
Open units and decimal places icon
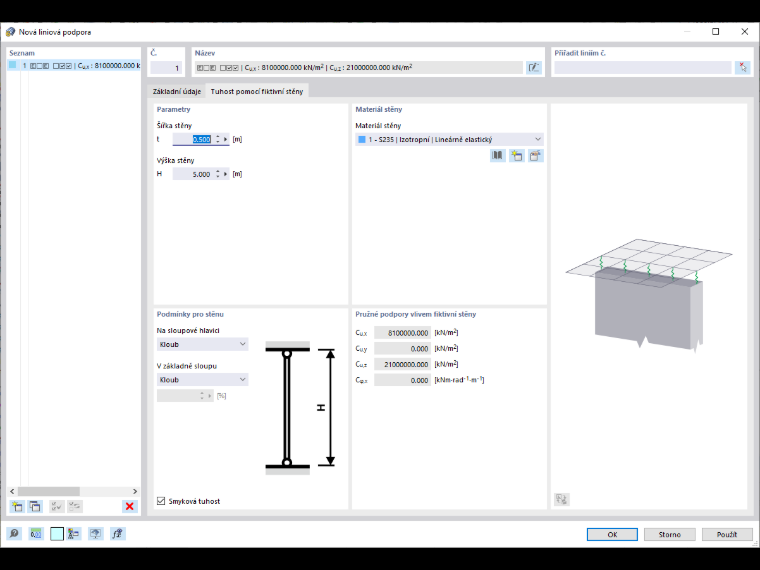pos(36,534)
